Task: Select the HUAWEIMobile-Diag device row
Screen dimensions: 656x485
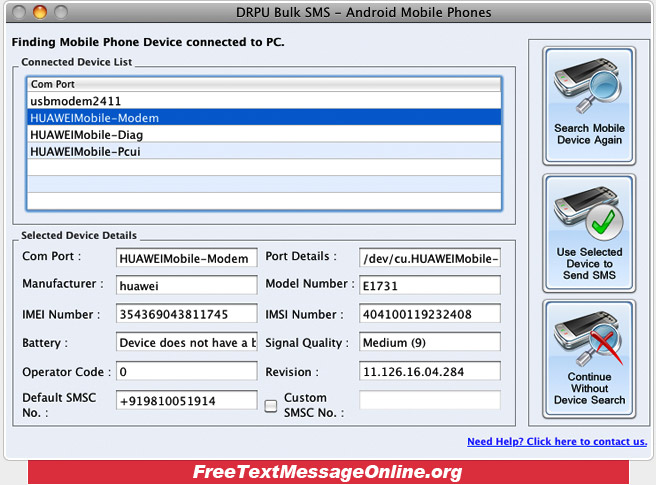Action: (x=264, y=134)
